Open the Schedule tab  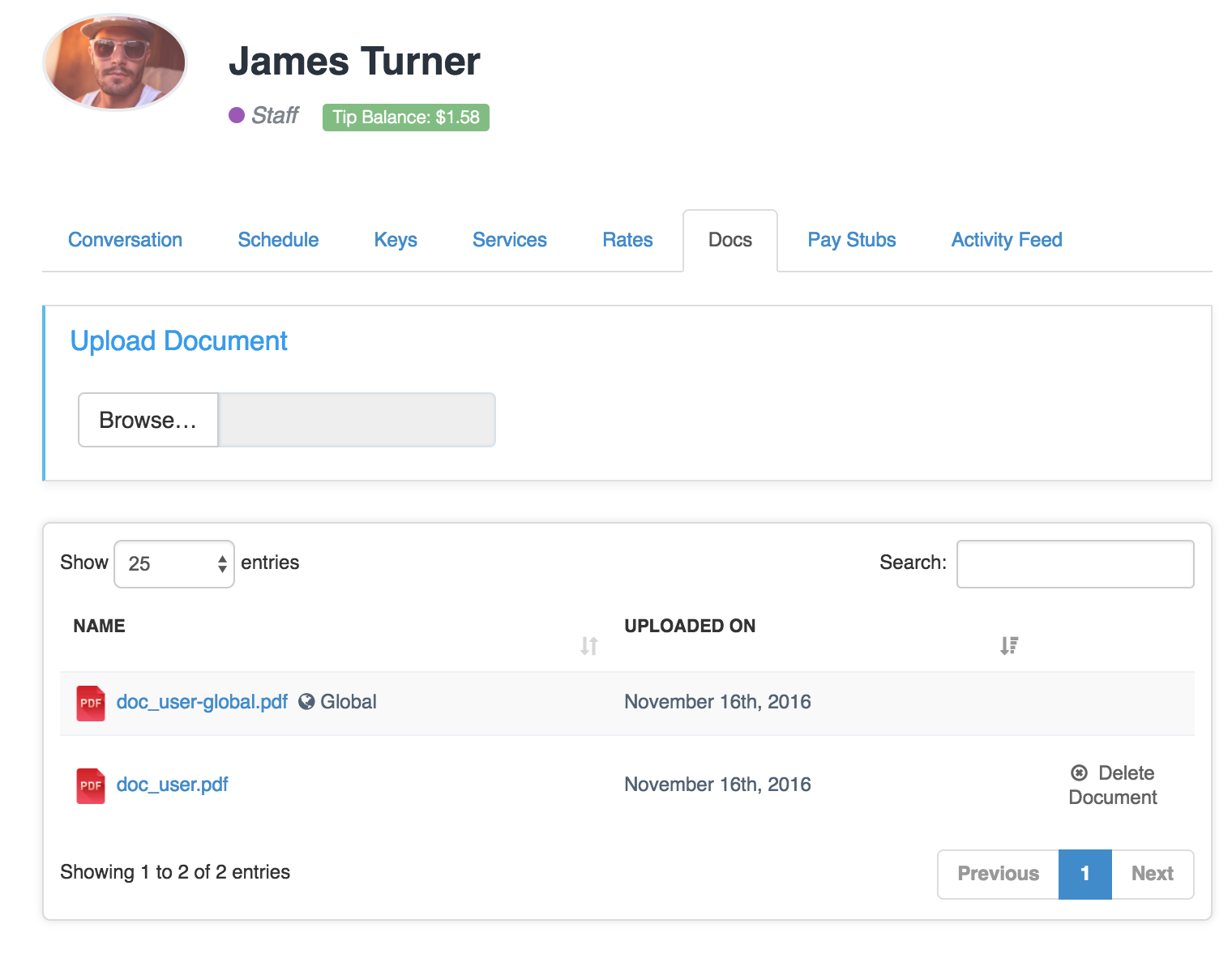pyautogui.click(x=278, y=240)
